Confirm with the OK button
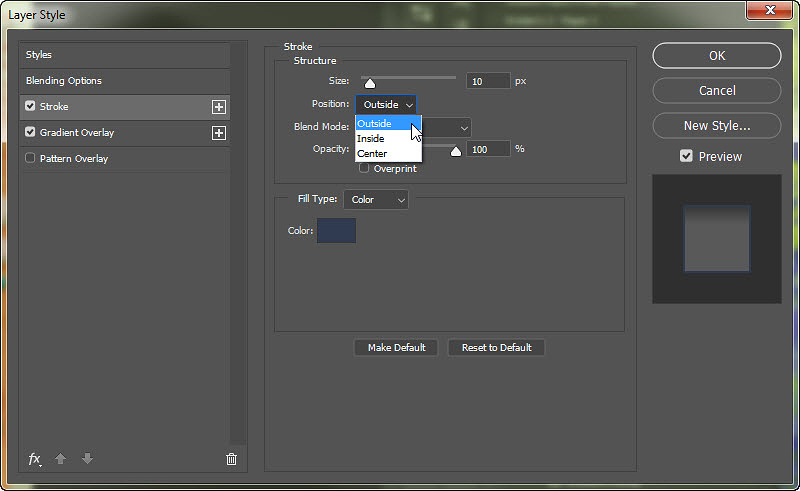The height and width of the screenshot is (491, 800). pyautogui.click(x=717, y=56)
